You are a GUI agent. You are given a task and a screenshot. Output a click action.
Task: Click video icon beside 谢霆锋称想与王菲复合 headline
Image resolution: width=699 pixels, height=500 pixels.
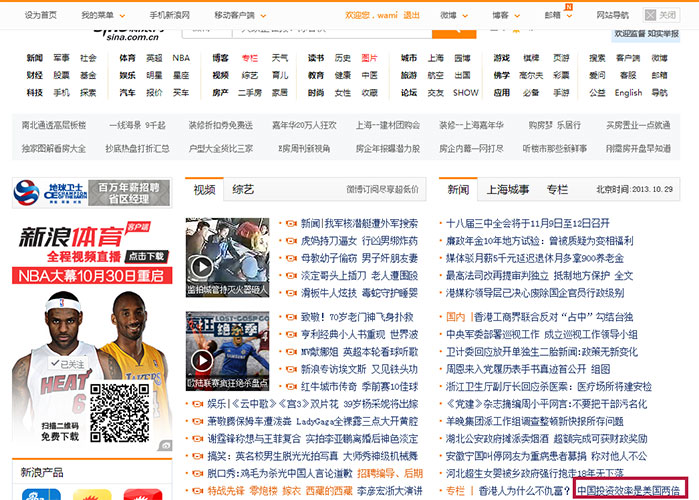click(197, 439)
